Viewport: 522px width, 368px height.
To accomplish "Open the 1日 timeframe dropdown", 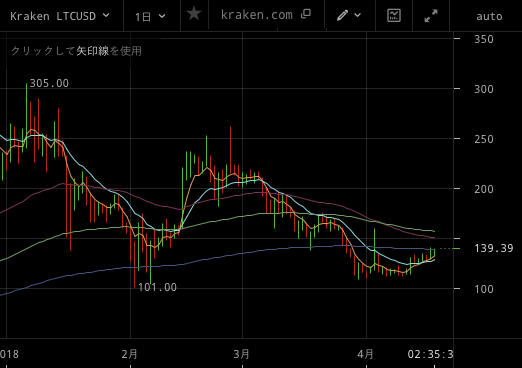I will (150, 16).
